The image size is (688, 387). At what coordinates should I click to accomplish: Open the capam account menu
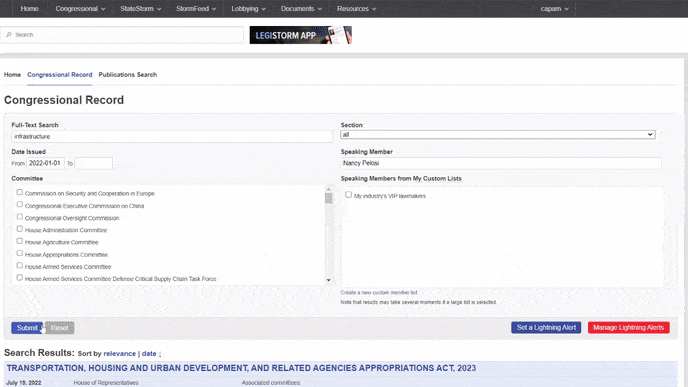click(x=555, y=8)
